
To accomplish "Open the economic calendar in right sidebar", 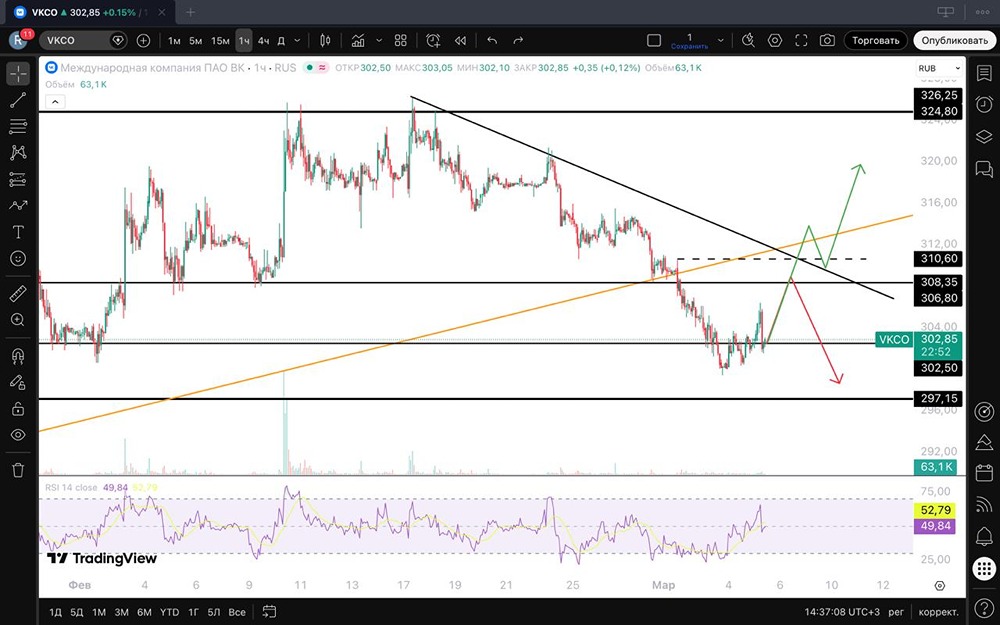I will coord(984,473).
